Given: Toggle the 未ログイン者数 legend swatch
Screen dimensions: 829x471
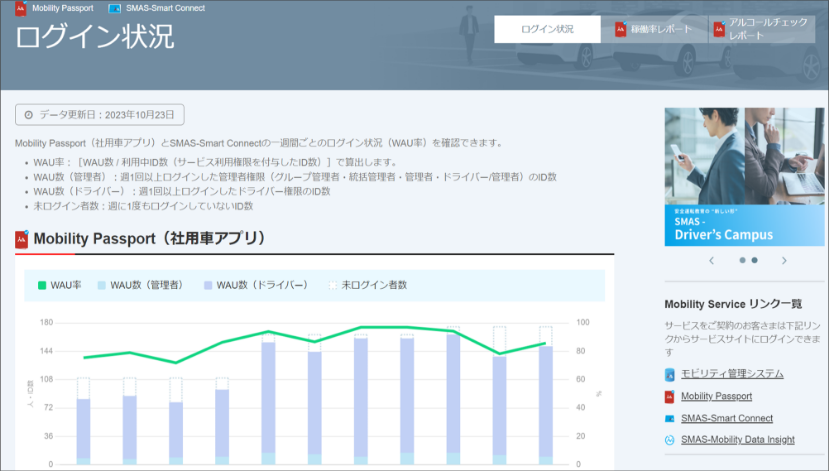Looking at the screenshot, I should [333, 285].
